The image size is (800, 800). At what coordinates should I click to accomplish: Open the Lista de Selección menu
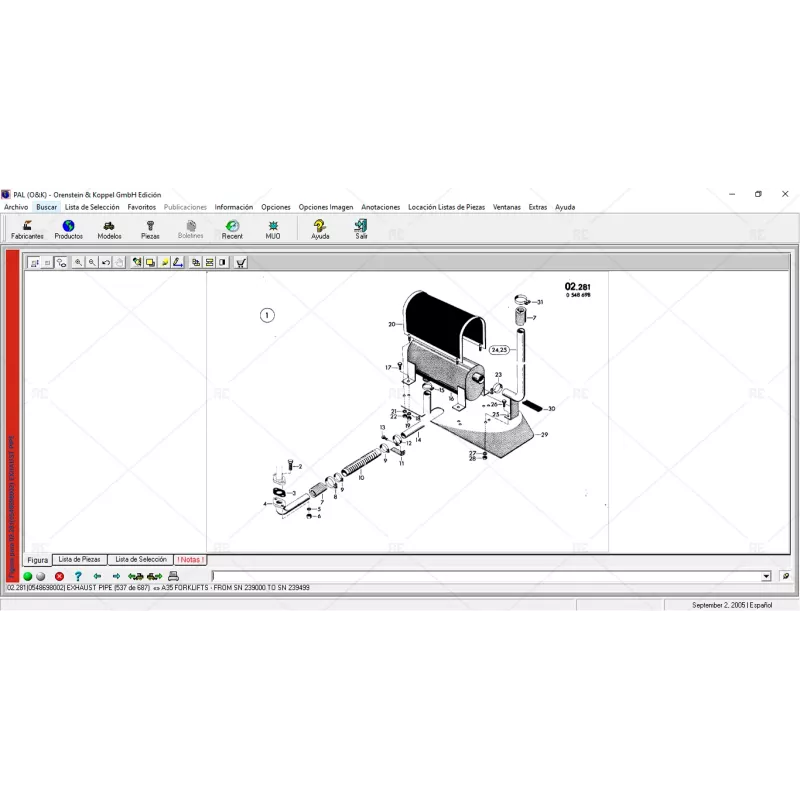(x=92, y=207)
